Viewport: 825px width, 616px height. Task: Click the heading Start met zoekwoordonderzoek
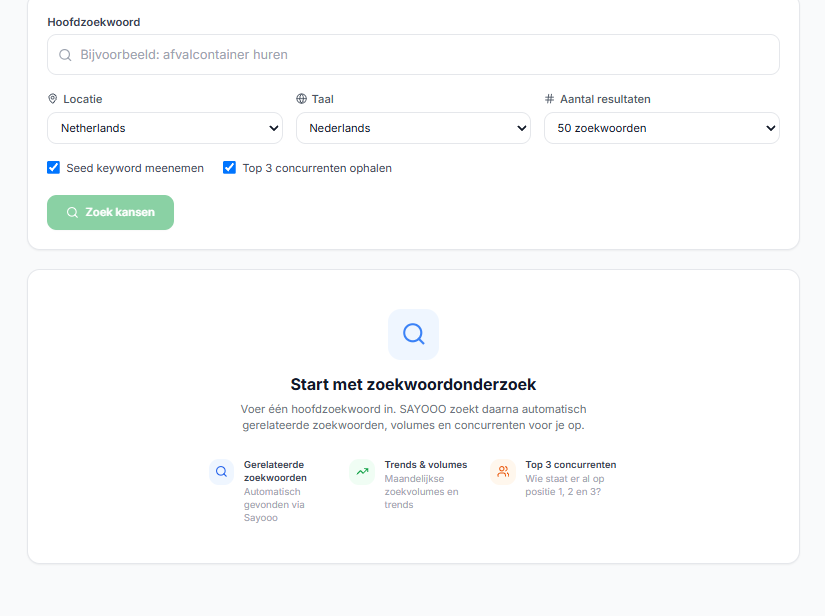pyautogui.click(x=413, y=385)
